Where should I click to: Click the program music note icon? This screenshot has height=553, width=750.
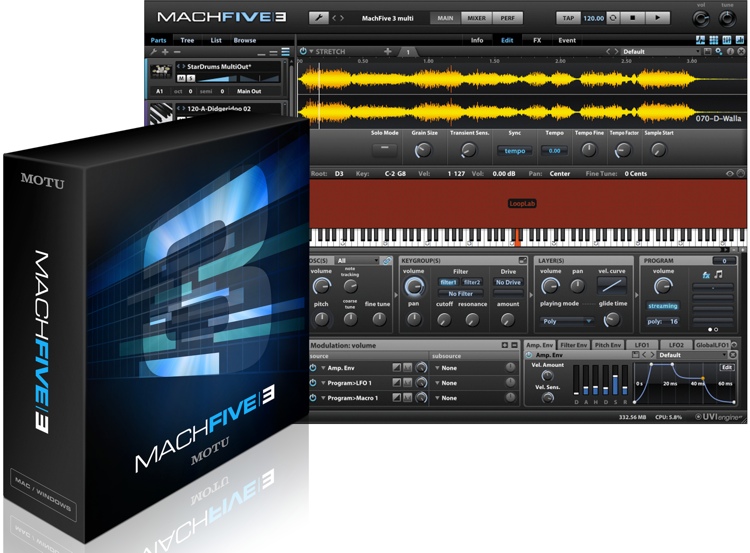718,275
